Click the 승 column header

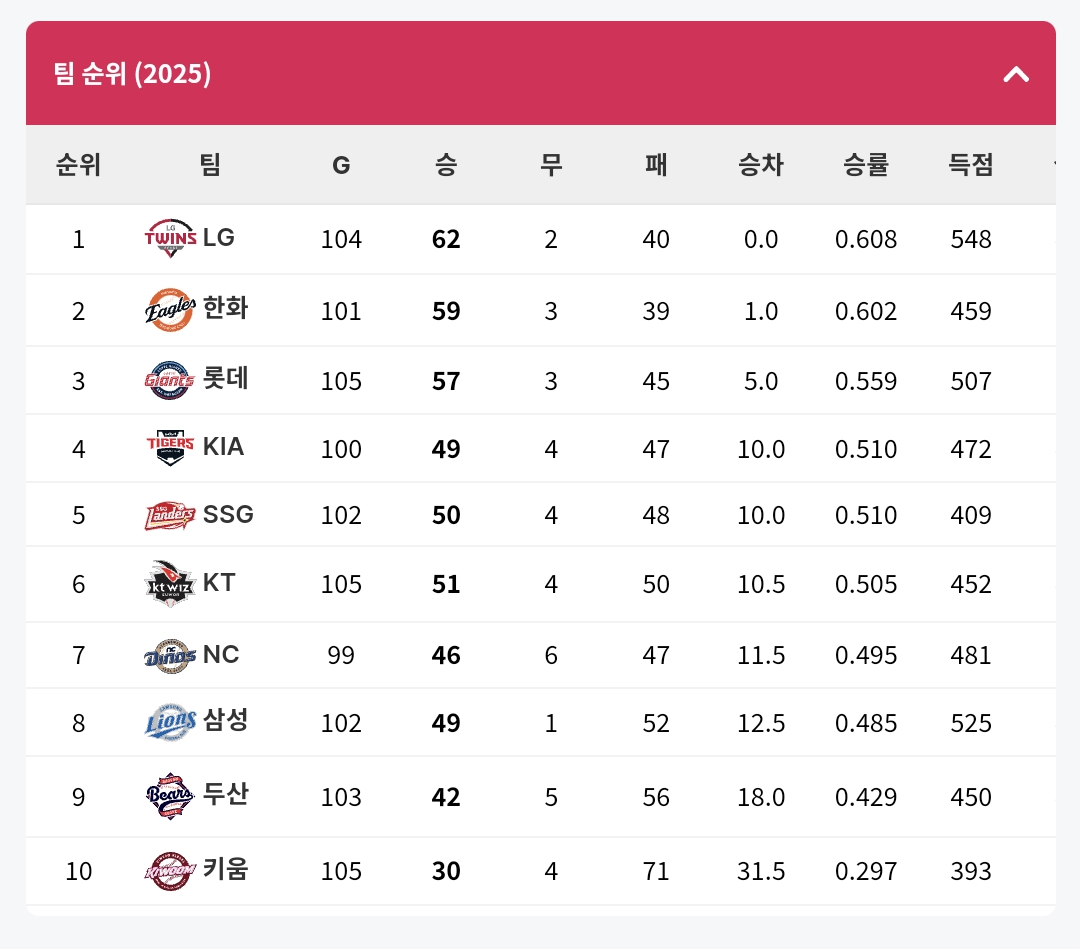[446, 165]
